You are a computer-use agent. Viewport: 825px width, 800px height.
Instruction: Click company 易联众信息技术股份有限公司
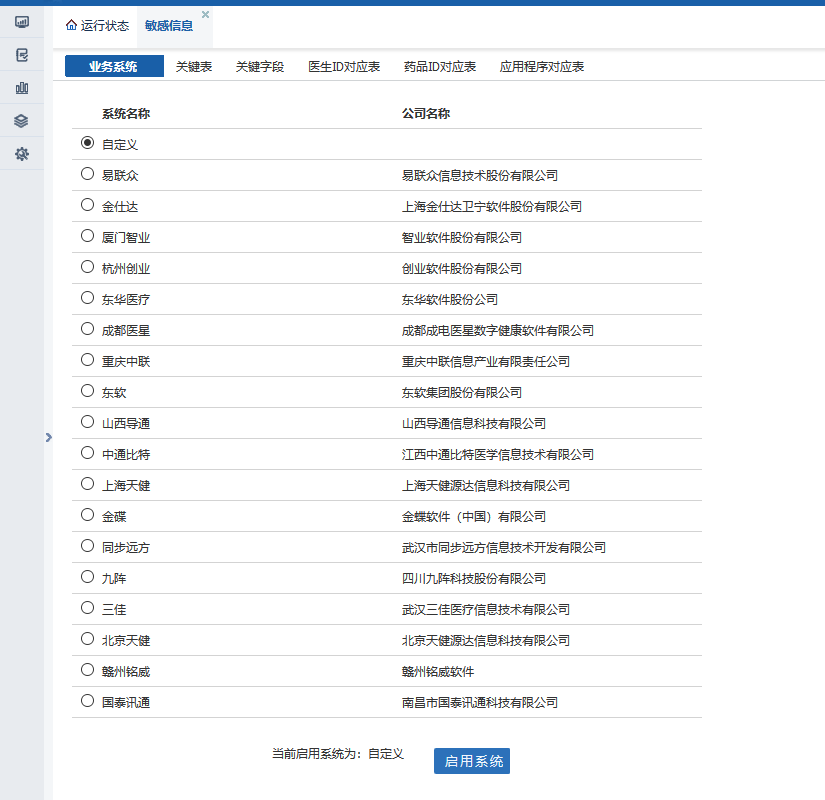coord(479,176)
